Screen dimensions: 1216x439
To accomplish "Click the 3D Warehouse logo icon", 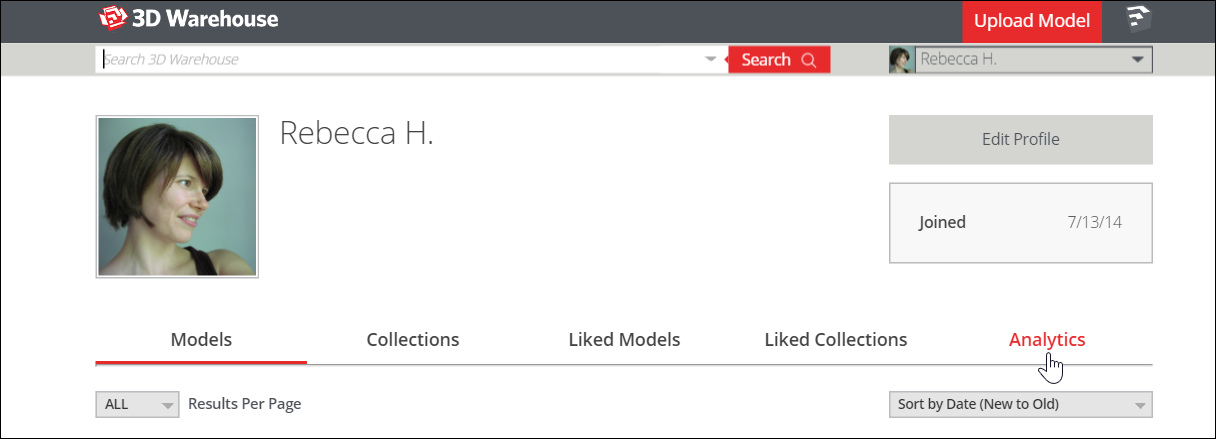I will 114,19.
